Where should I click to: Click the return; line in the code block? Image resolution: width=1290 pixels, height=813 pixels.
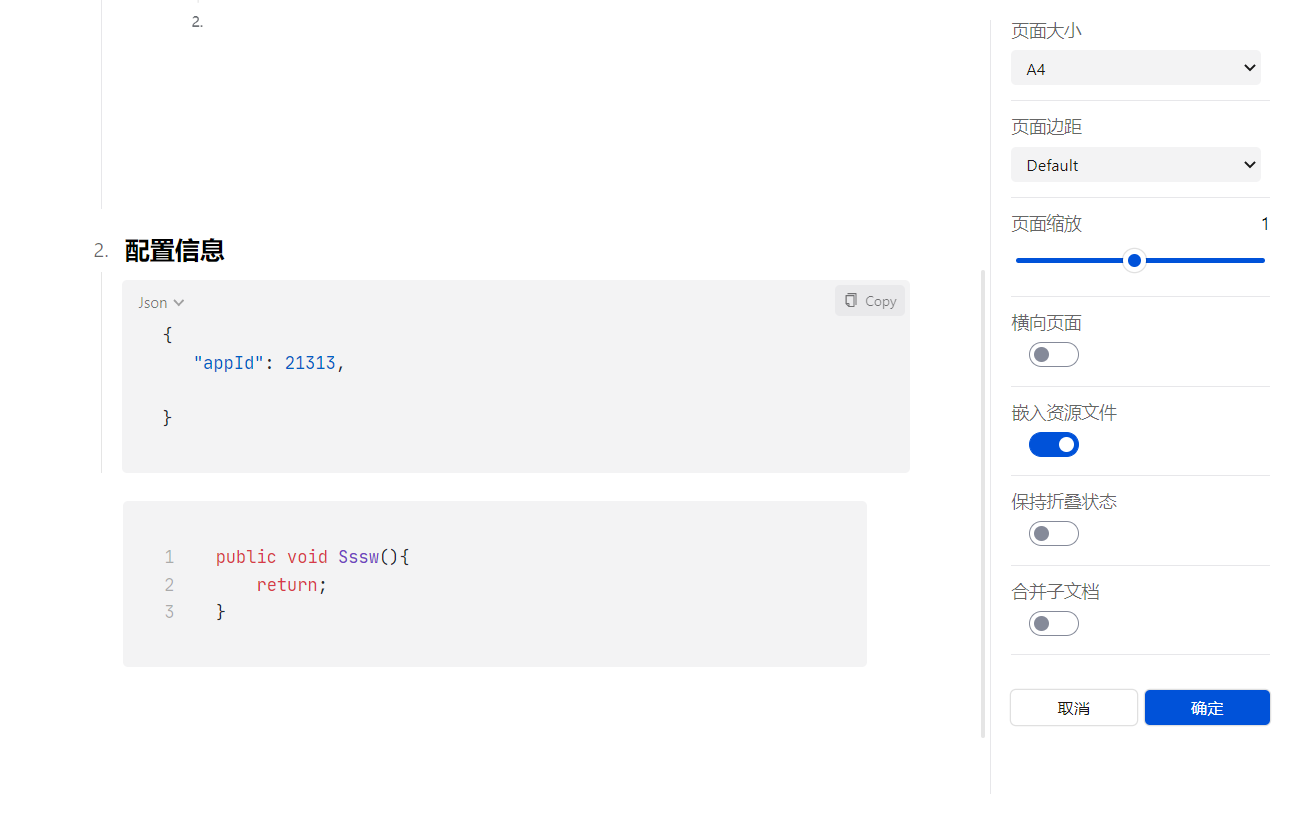pos(291,585)
